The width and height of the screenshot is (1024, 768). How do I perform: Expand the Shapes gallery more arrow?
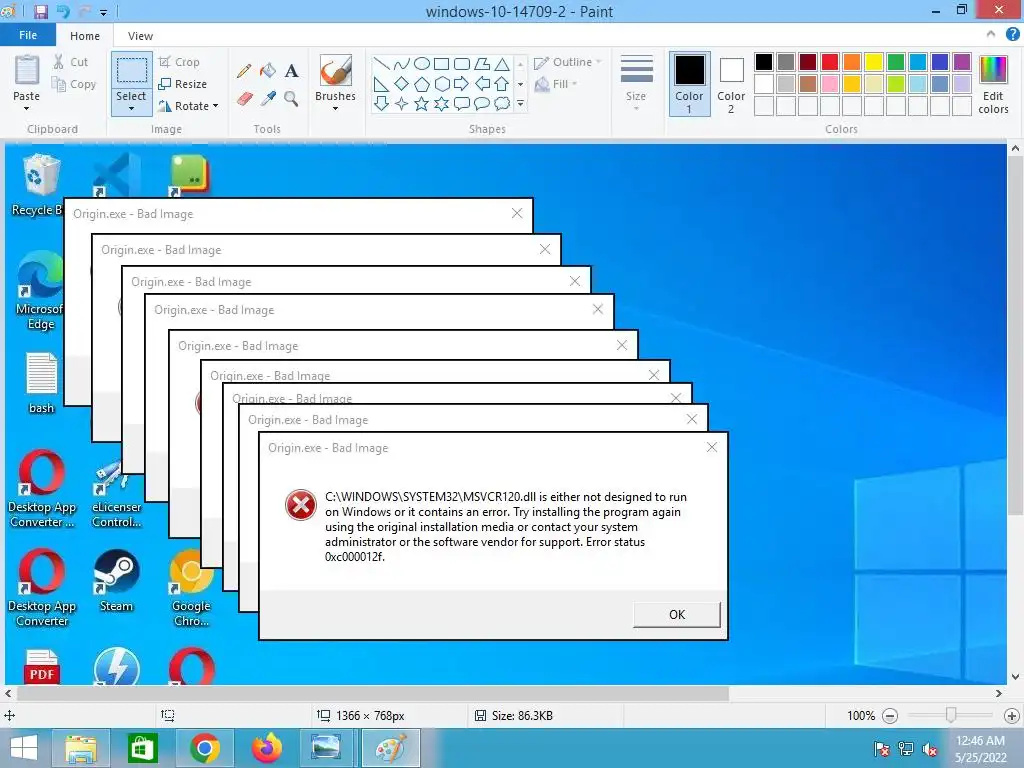[x=520, y=104]
